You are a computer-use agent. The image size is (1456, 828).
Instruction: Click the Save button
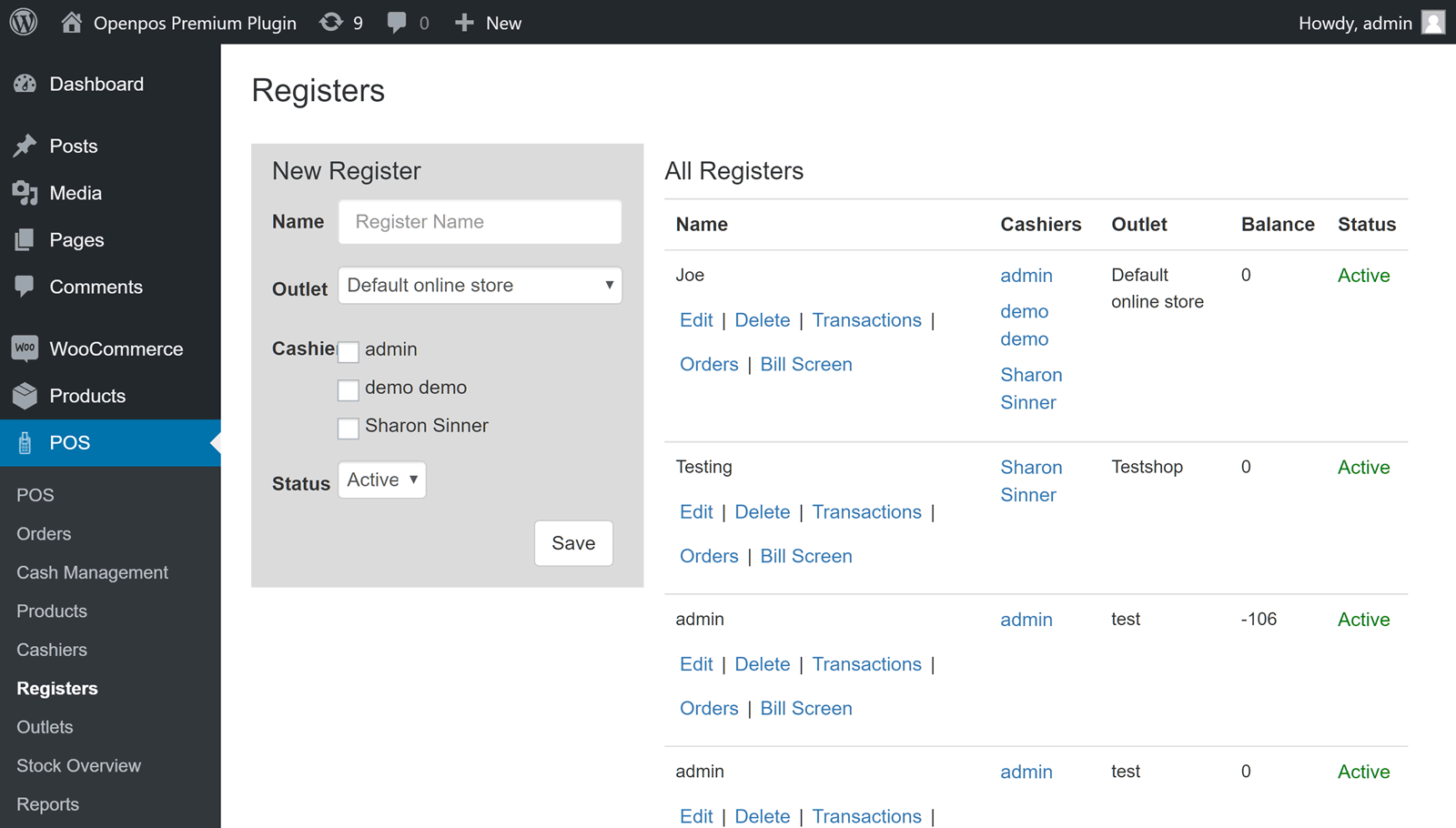pyautogui.click(x=573, y=543)
